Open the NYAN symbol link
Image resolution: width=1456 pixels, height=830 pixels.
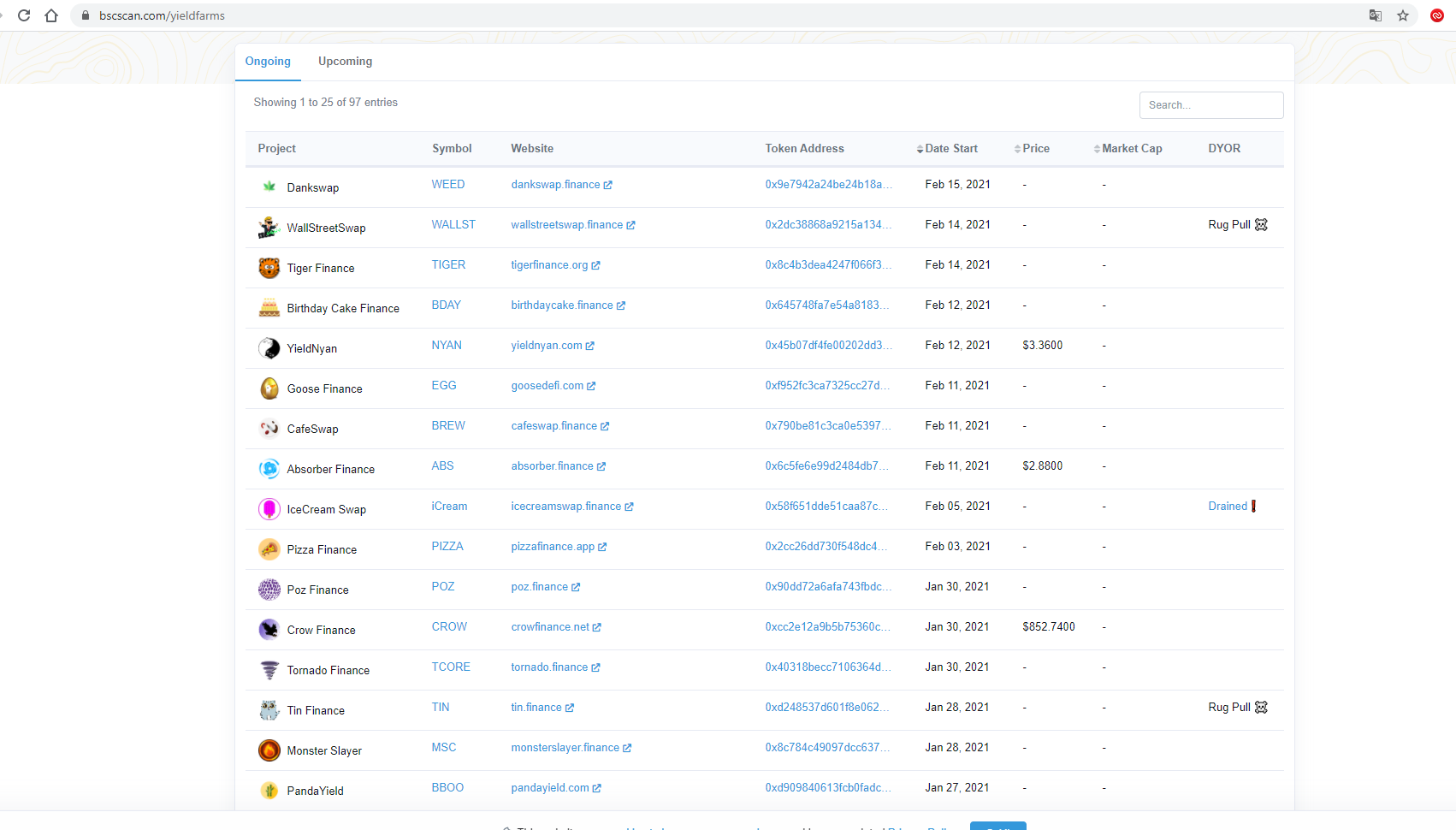tap(447, 345)
